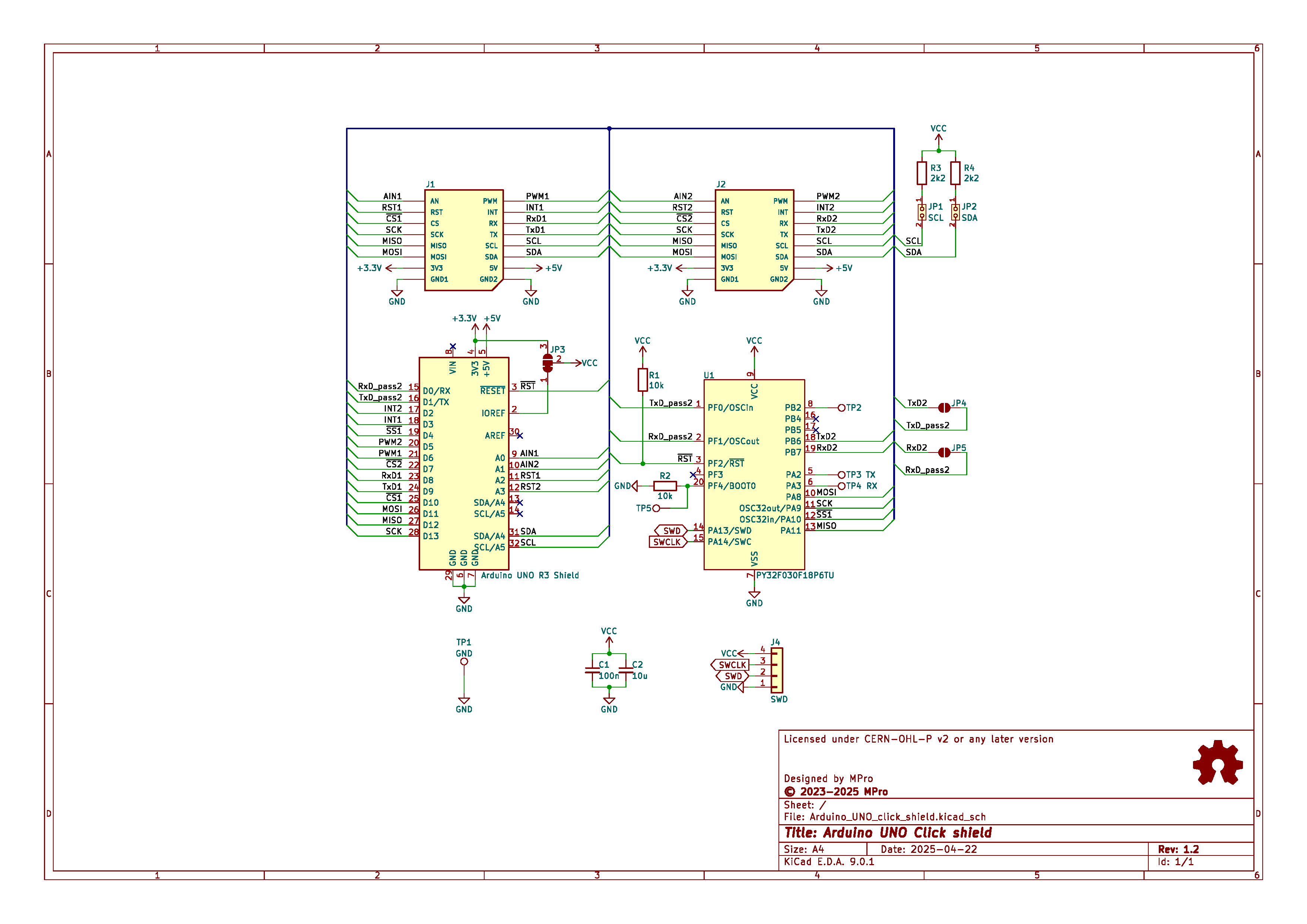Click the JP4 solder jumper on TxD2
Viewport: 1307px width, 924px height.
944,408
